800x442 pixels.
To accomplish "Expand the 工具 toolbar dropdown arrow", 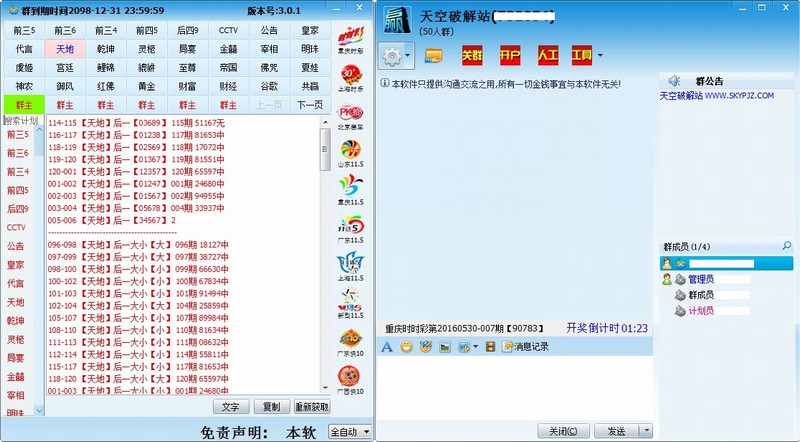I will 600,55.
